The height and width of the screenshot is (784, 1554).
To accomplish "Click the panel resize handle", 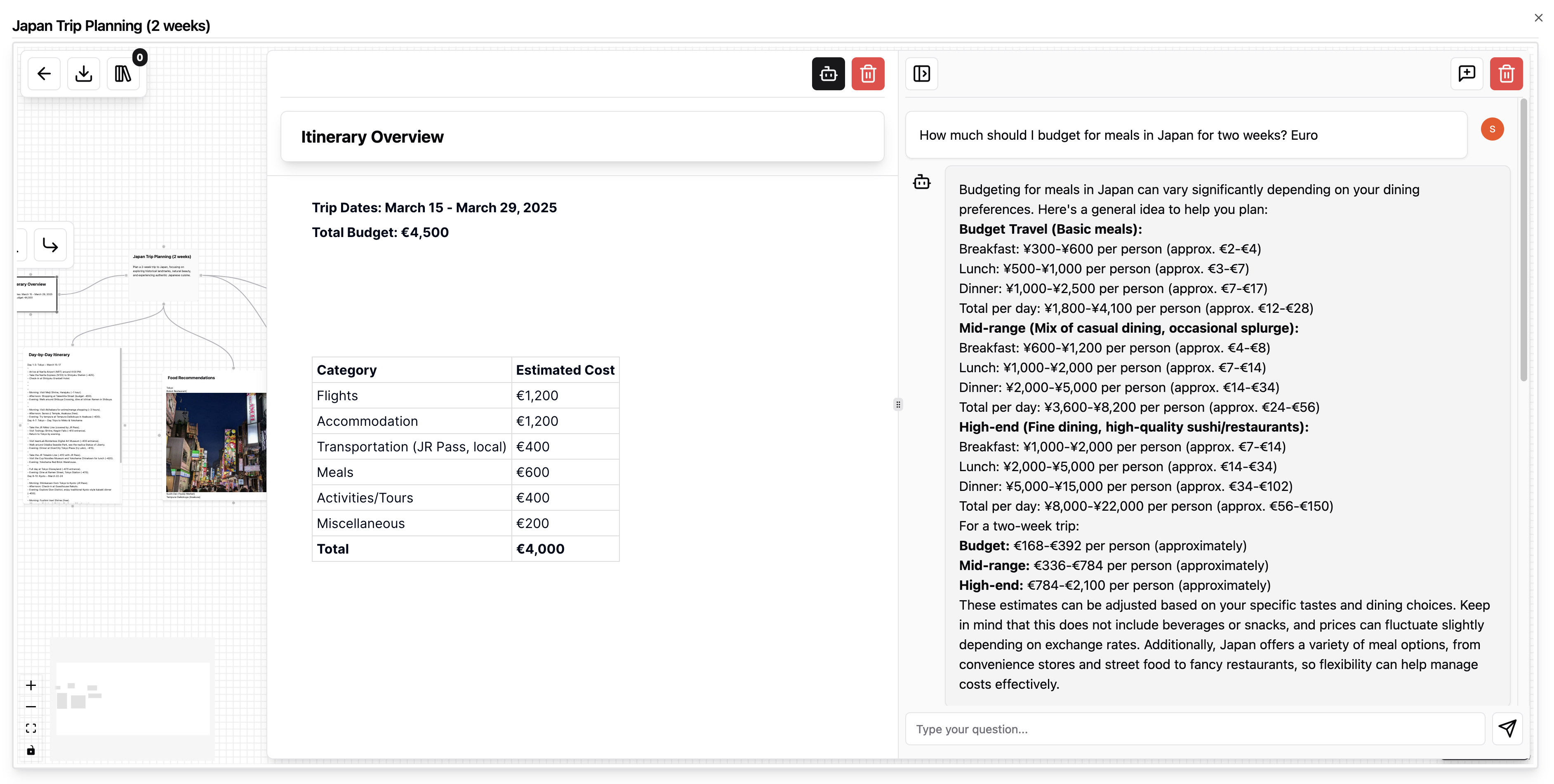I will [898, 405].
